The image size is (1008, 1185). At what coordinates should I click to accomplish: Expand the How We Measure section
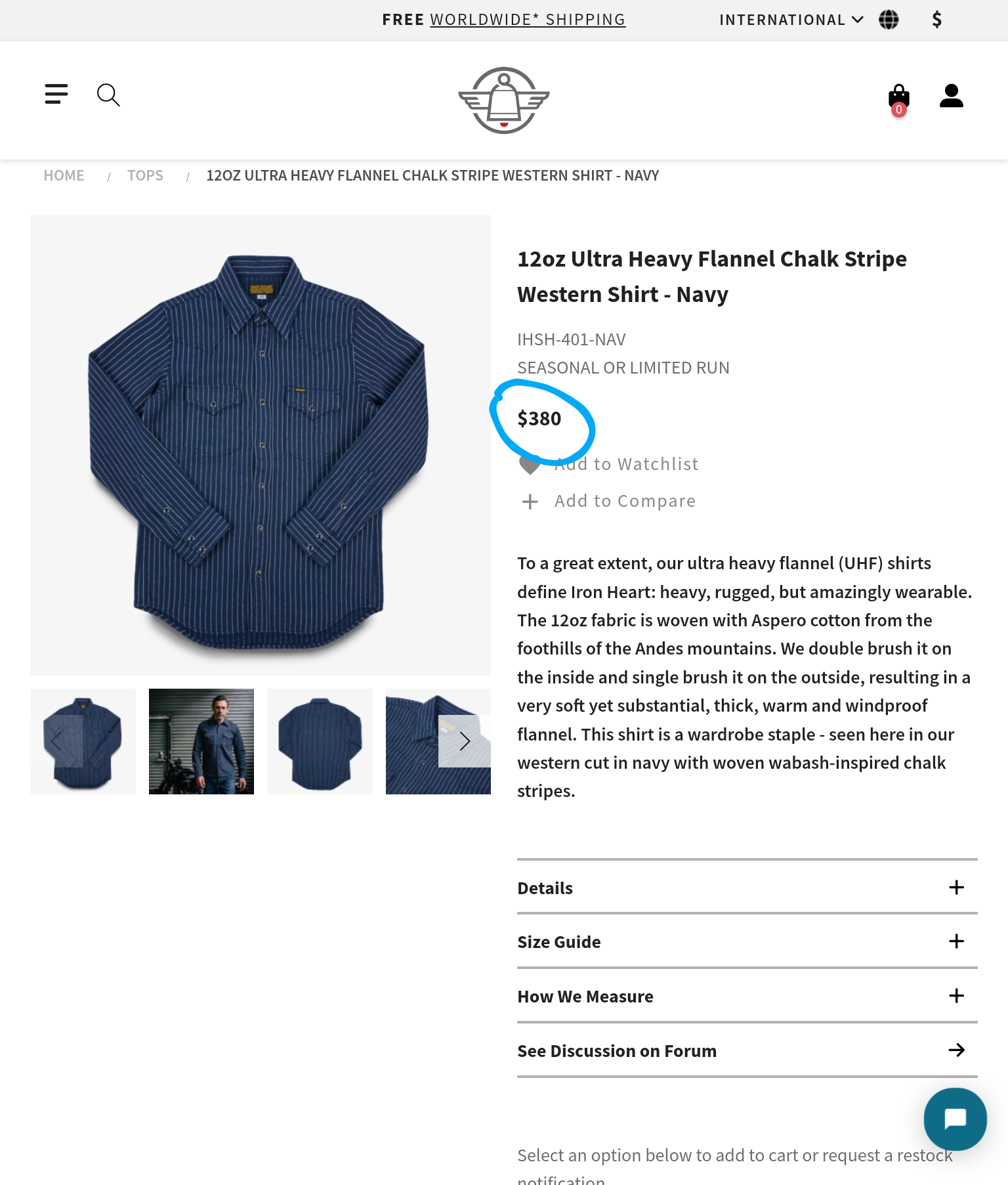pyautogui.click(x=747, y=996)
